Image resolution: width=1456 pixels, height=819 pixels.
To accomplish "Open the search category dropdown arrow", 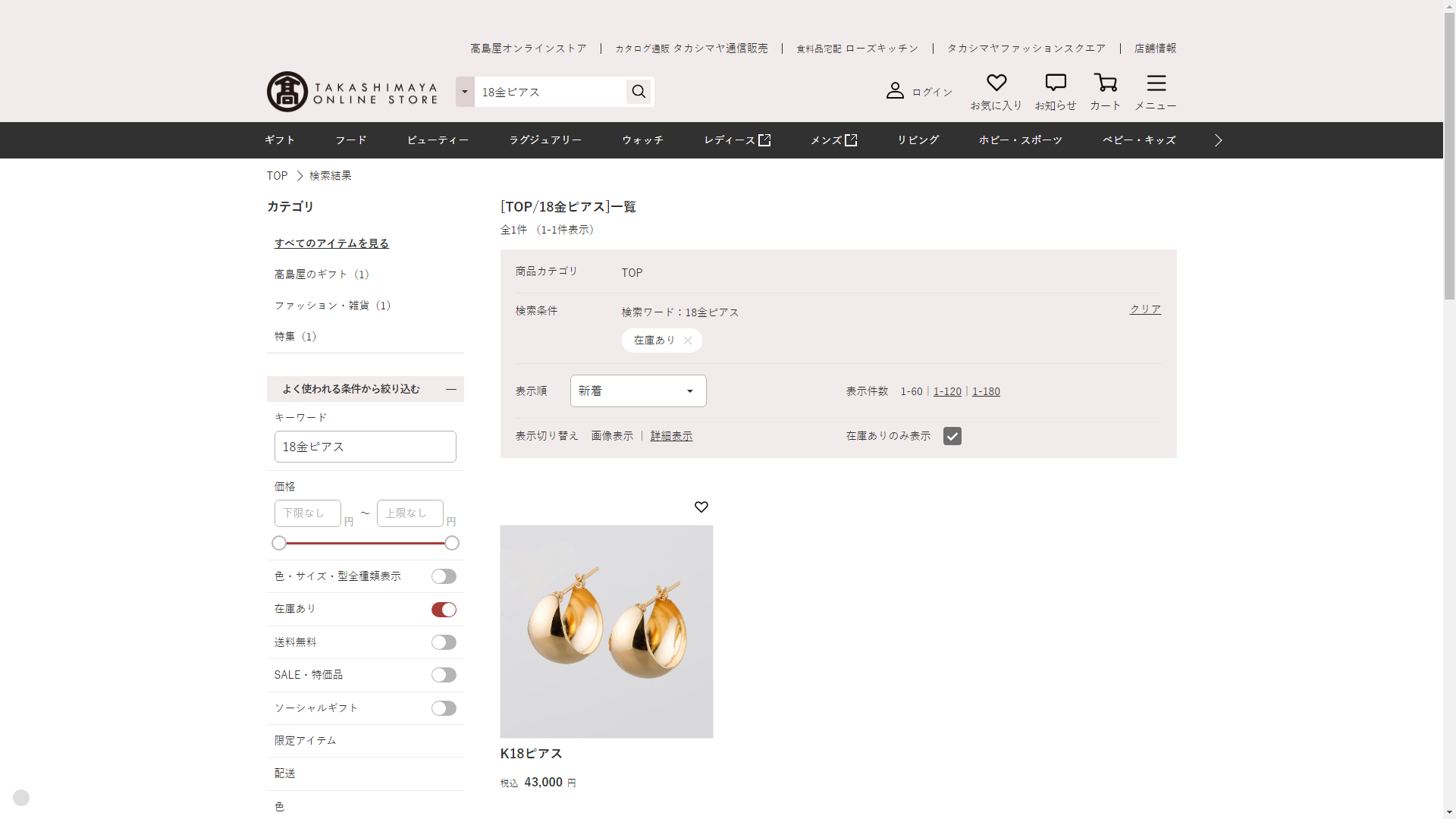I will point(465,92).
